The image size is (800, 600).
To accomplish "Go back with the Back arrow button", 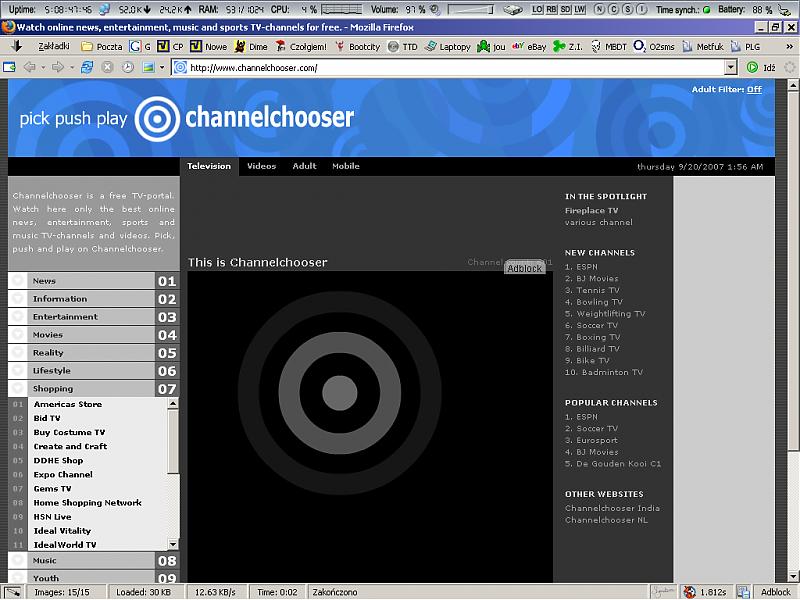I will click(x=30, y=67).
